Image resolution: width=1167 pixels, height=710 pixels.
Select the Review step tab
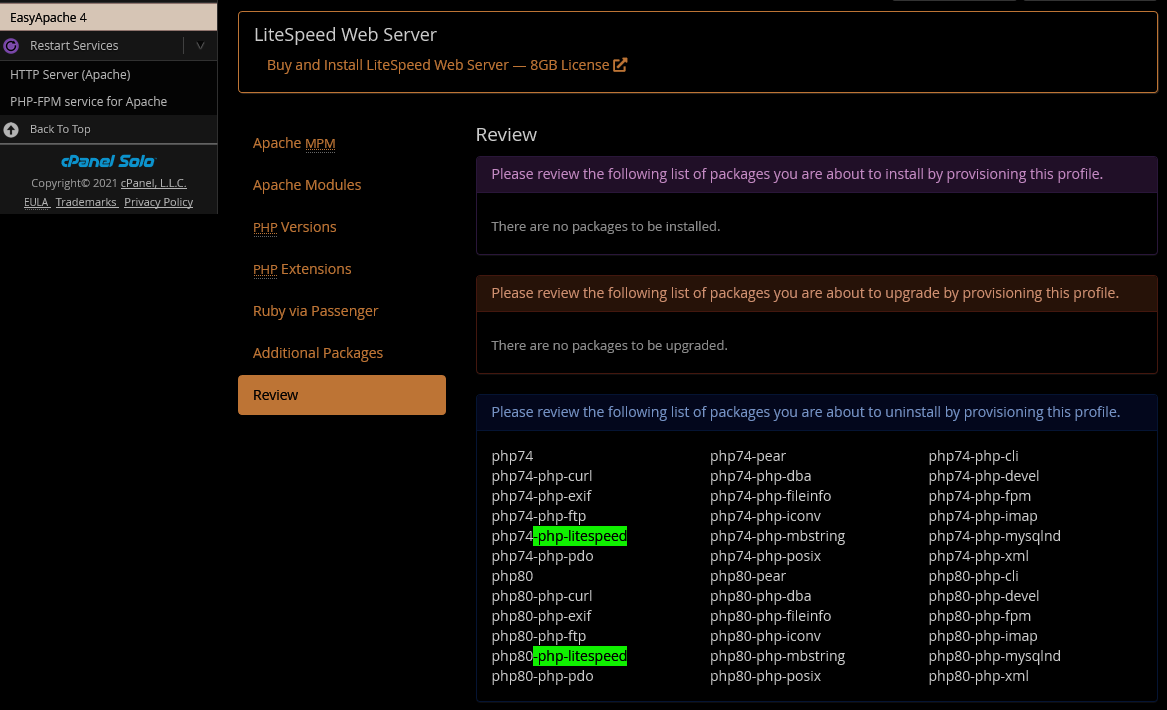coord(342,395)
